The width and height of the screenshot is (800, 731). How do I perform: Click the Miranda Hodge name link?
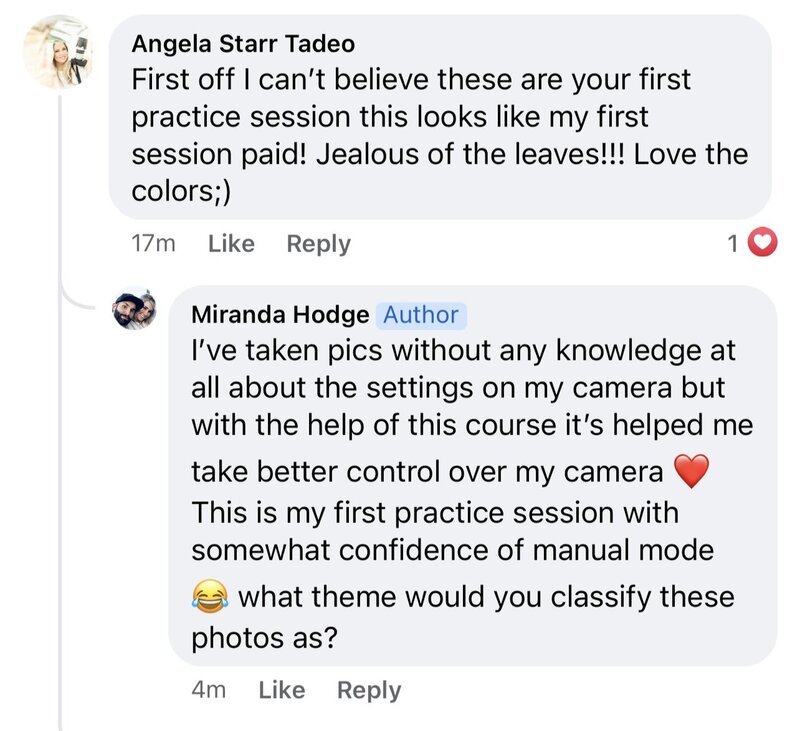(x=279, y=315)
